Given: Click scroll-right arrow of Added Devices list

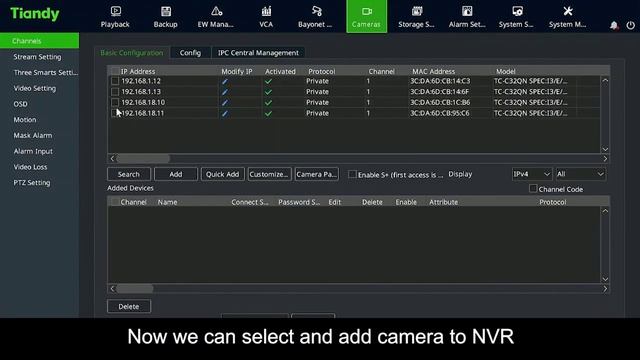Looking at the screenshot, I should (605, 289).
